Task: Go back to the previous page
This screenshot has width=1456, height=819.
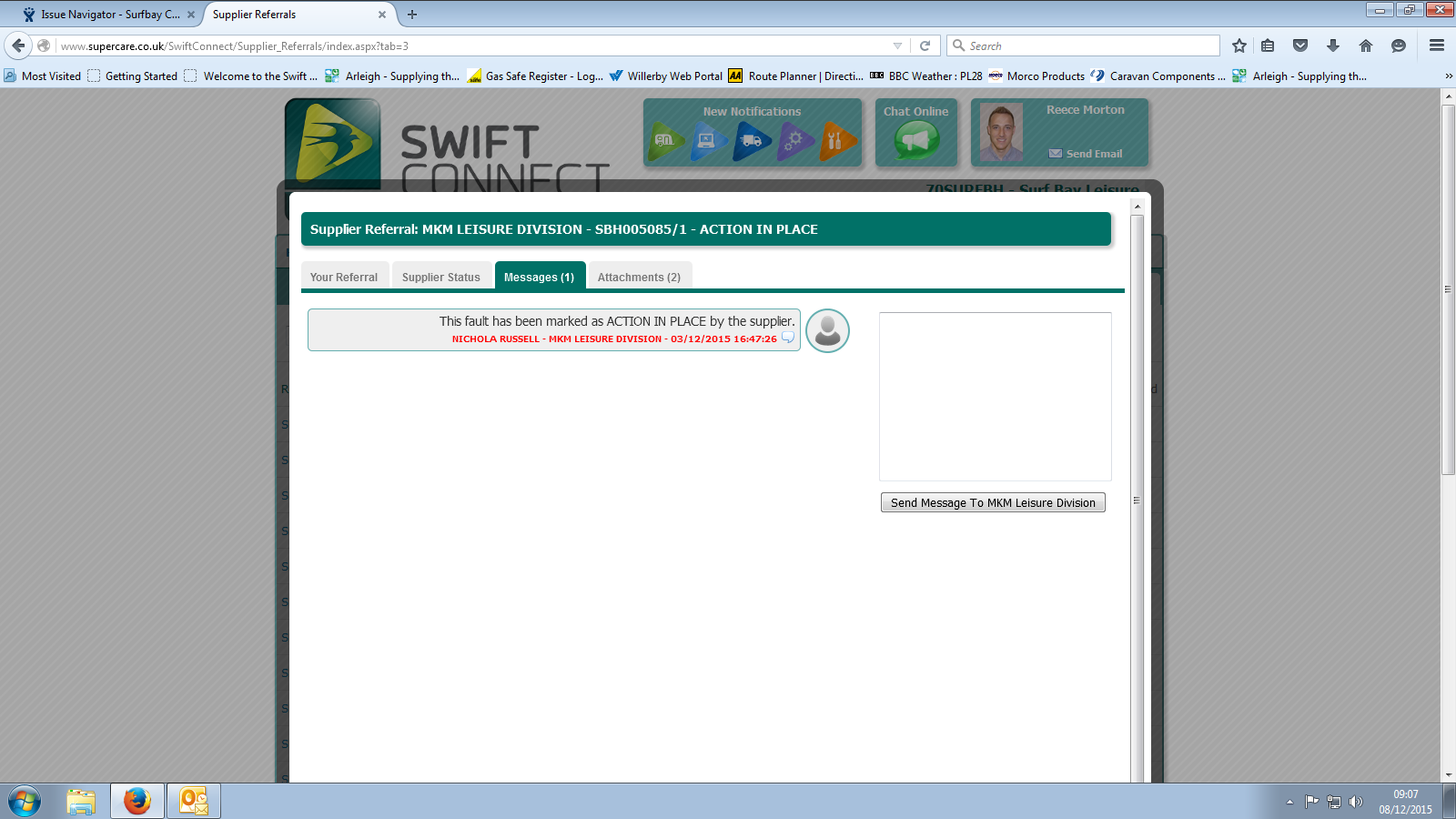Action: pyautogui.click(x=18, y=45)
